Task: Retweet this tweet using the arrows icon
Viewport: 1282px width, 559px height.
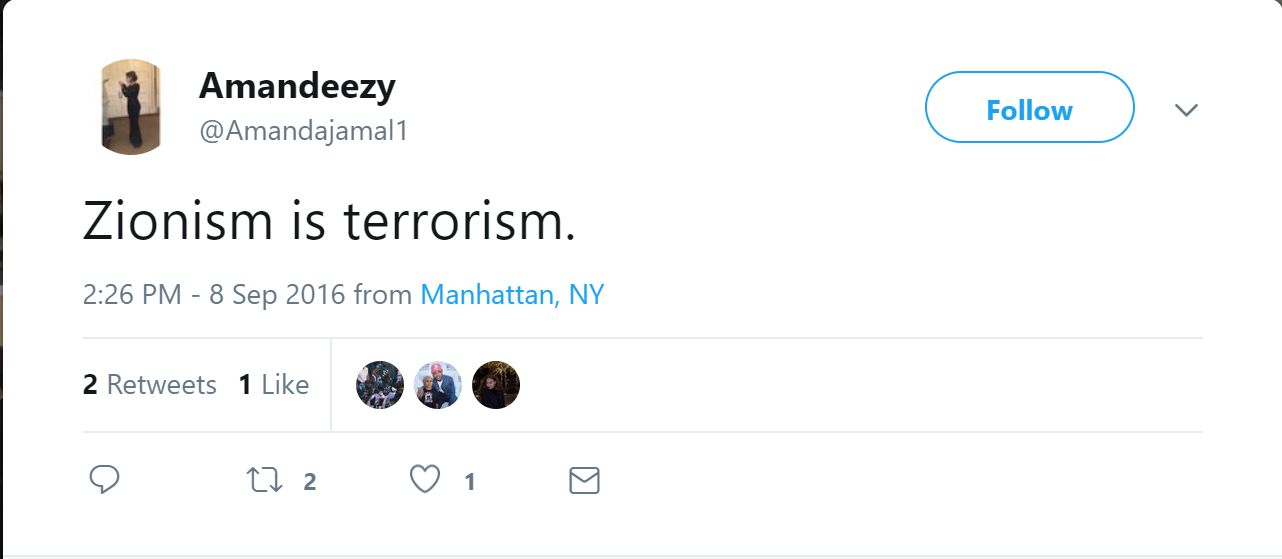Action: coord(264,481)
